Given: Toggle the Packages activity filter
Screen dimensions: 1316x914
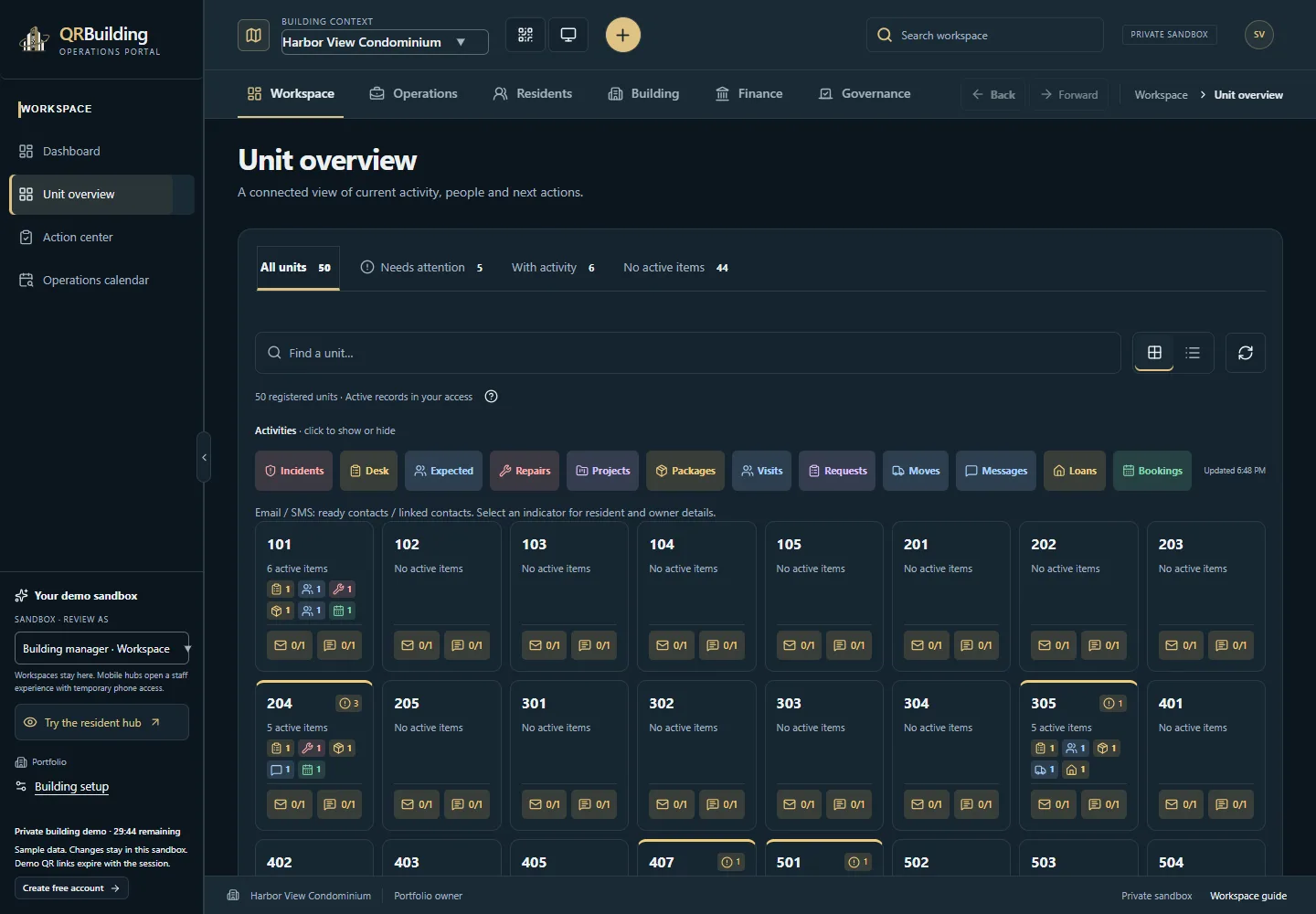Looking at the screenshot, I should pyautogui.click(x=685, y=471).
